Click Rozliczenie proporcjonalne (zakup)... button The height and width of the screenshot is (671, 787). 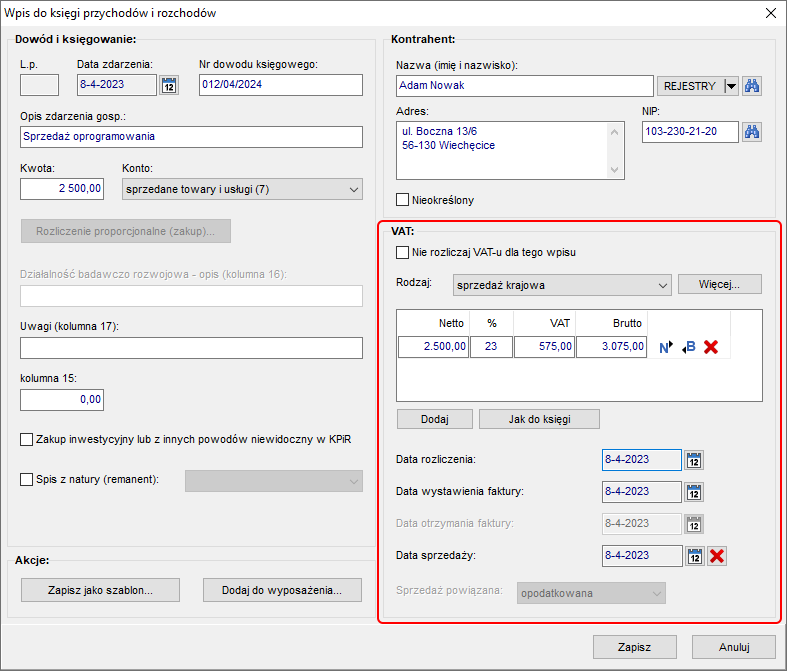126,231
